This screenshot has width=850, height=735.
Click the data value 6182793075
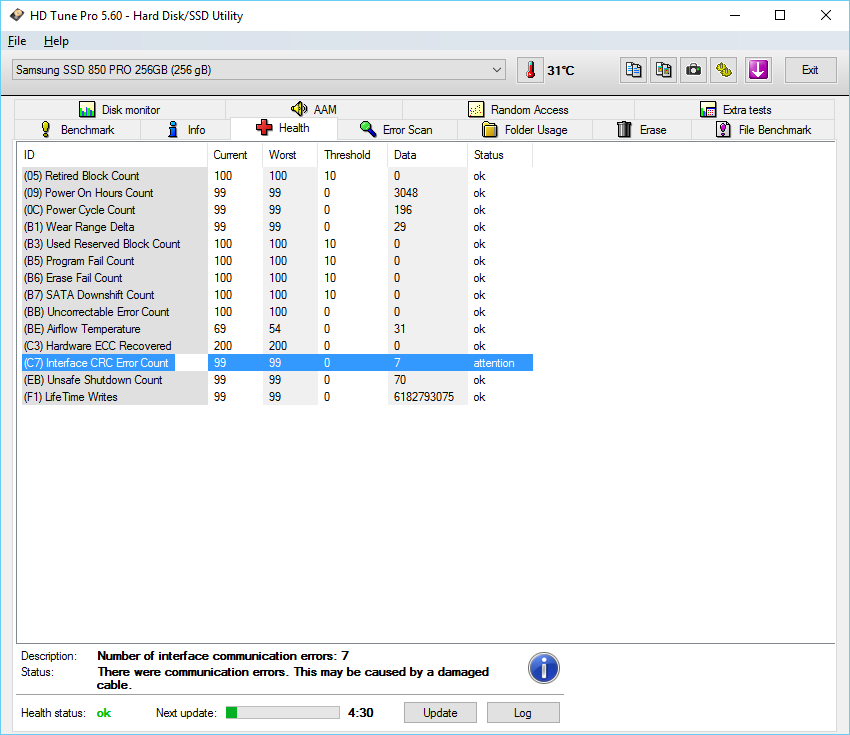pos(424,397)
